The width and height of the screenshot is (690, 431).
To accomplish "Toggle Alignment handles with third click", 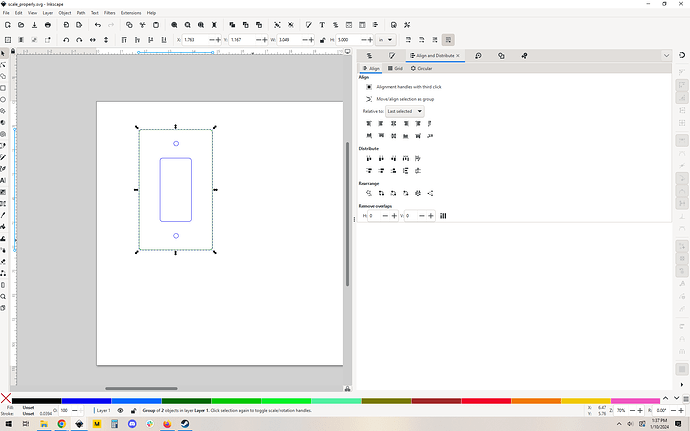I will (x=369, y=87).
